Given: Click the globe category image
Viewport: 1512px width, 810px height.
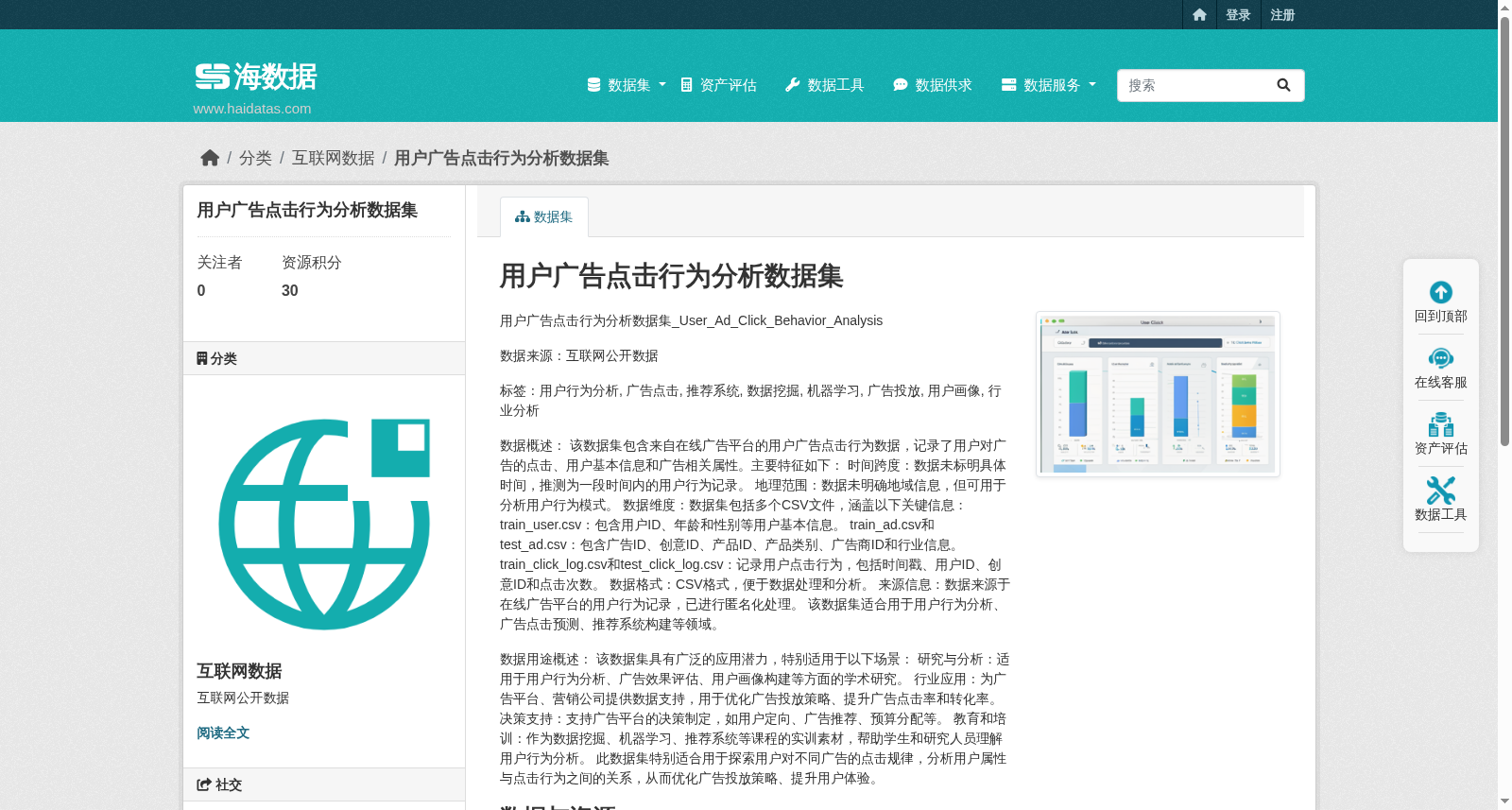Looking at the screenshot, I should pos(324,525).
